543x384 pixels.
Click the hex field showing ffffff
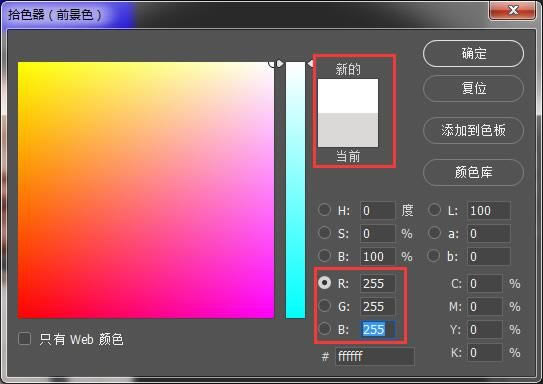(x=375, y=356)
